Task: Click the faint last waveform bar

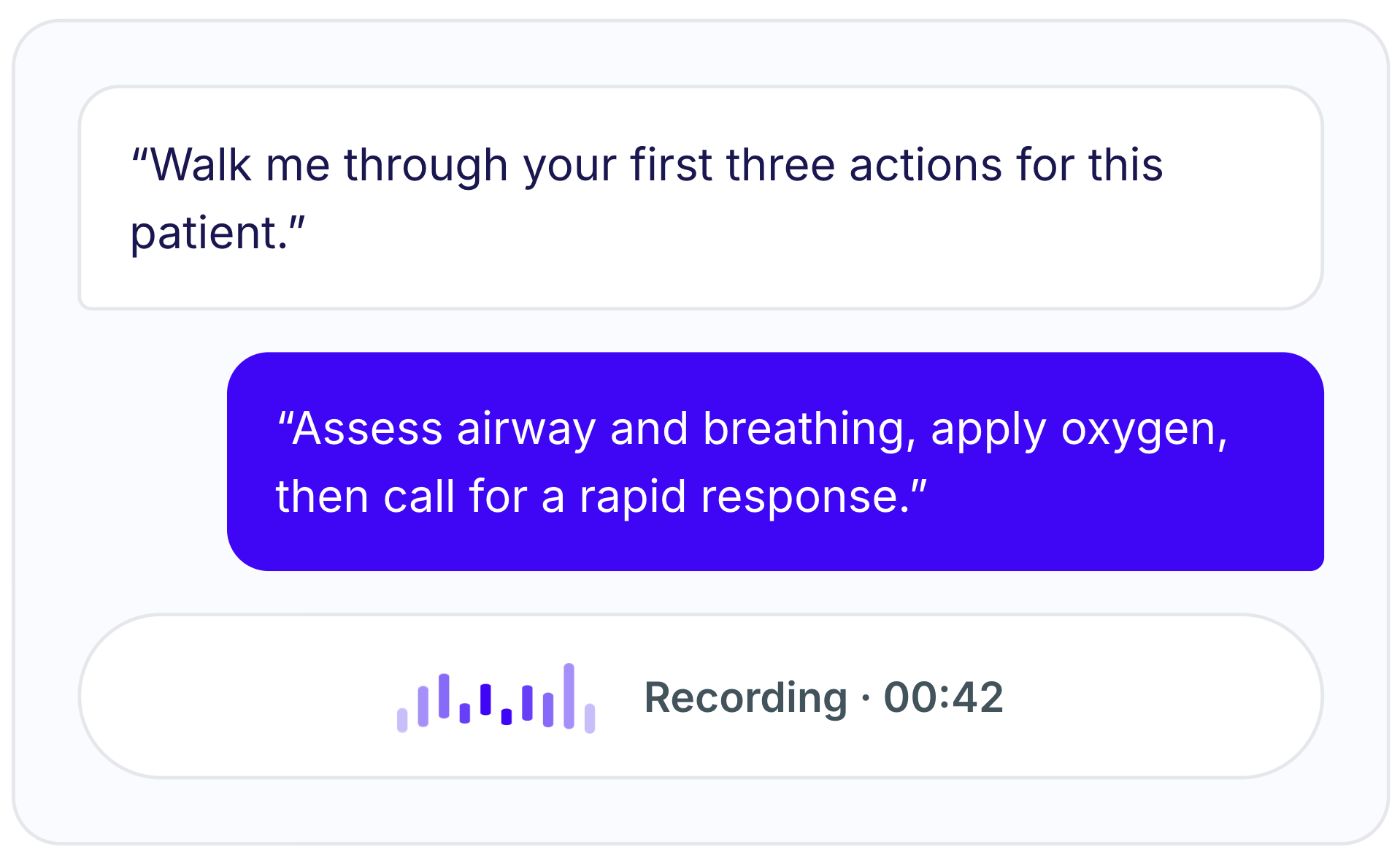Action: pyautogui.click(x=590, y=718)
